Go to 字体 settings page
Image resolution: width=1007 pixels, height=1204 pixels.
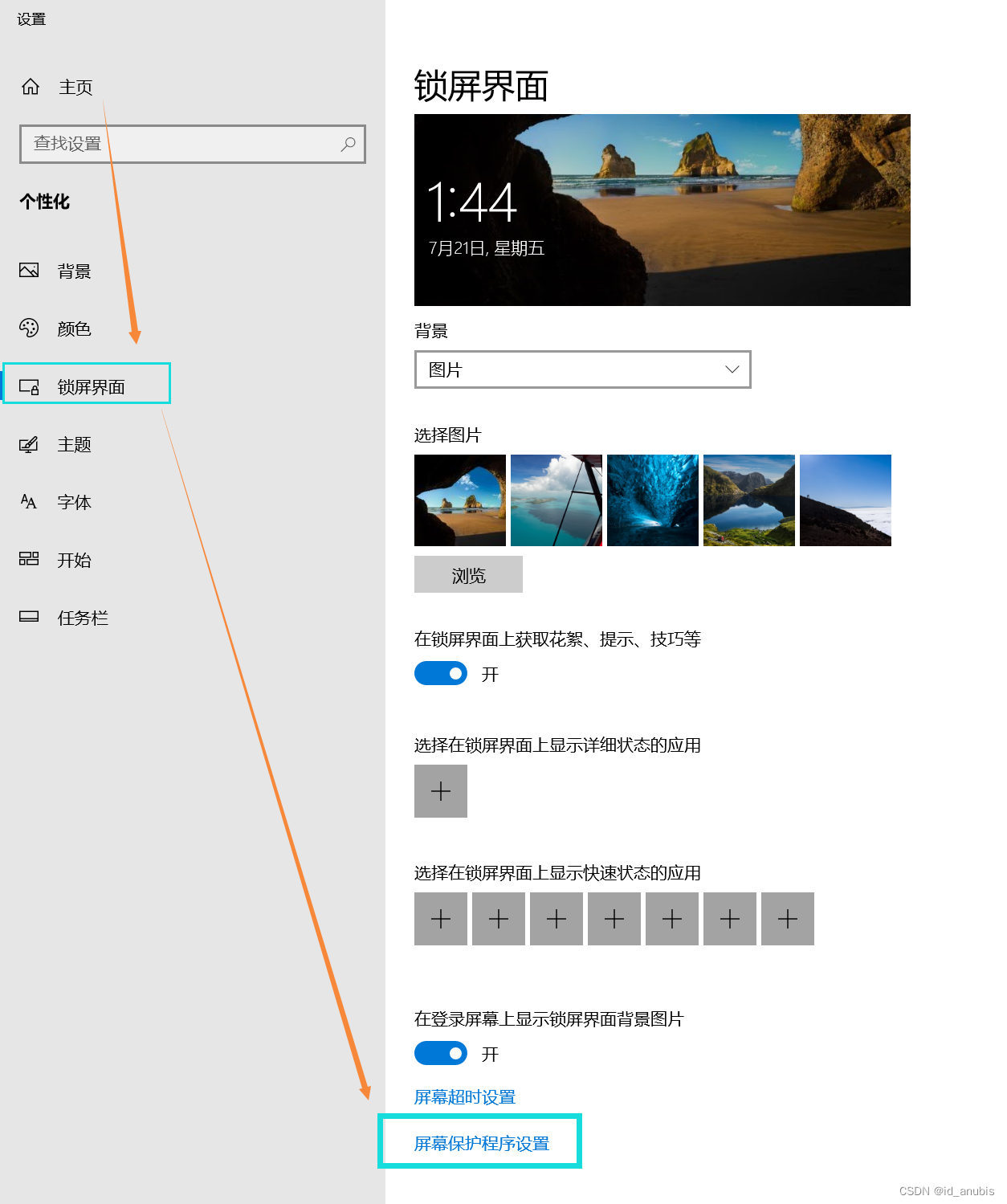tap(74, 502)
